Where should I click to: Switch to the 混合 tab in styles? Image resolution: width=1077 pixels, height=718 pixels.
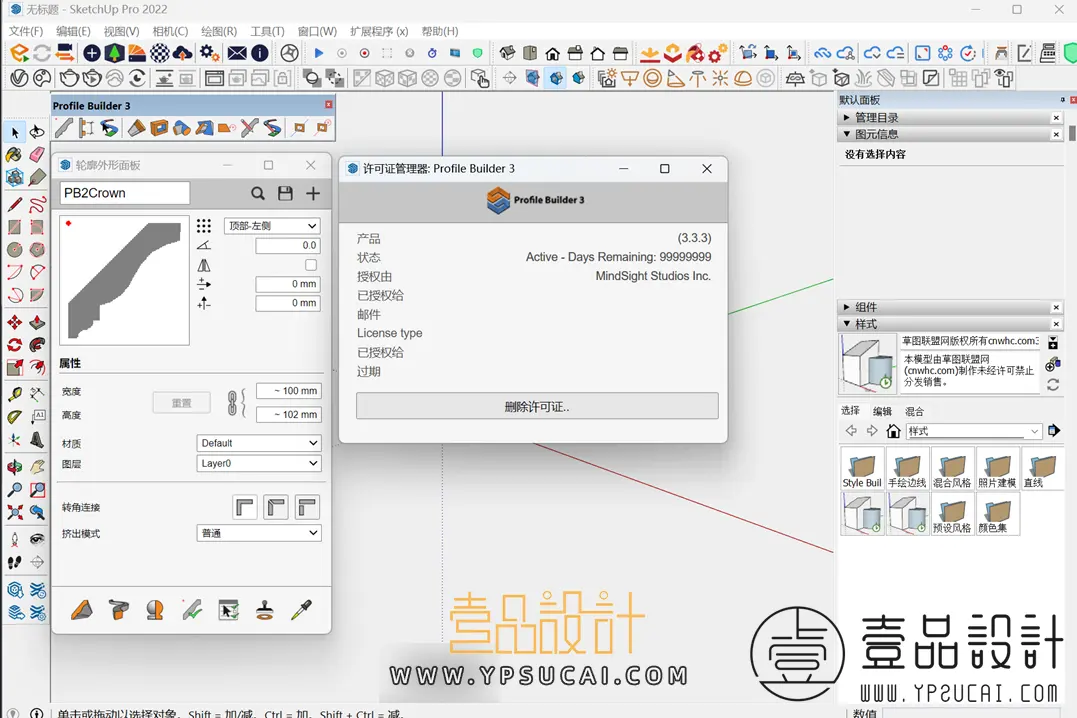[x=914, y=411]
